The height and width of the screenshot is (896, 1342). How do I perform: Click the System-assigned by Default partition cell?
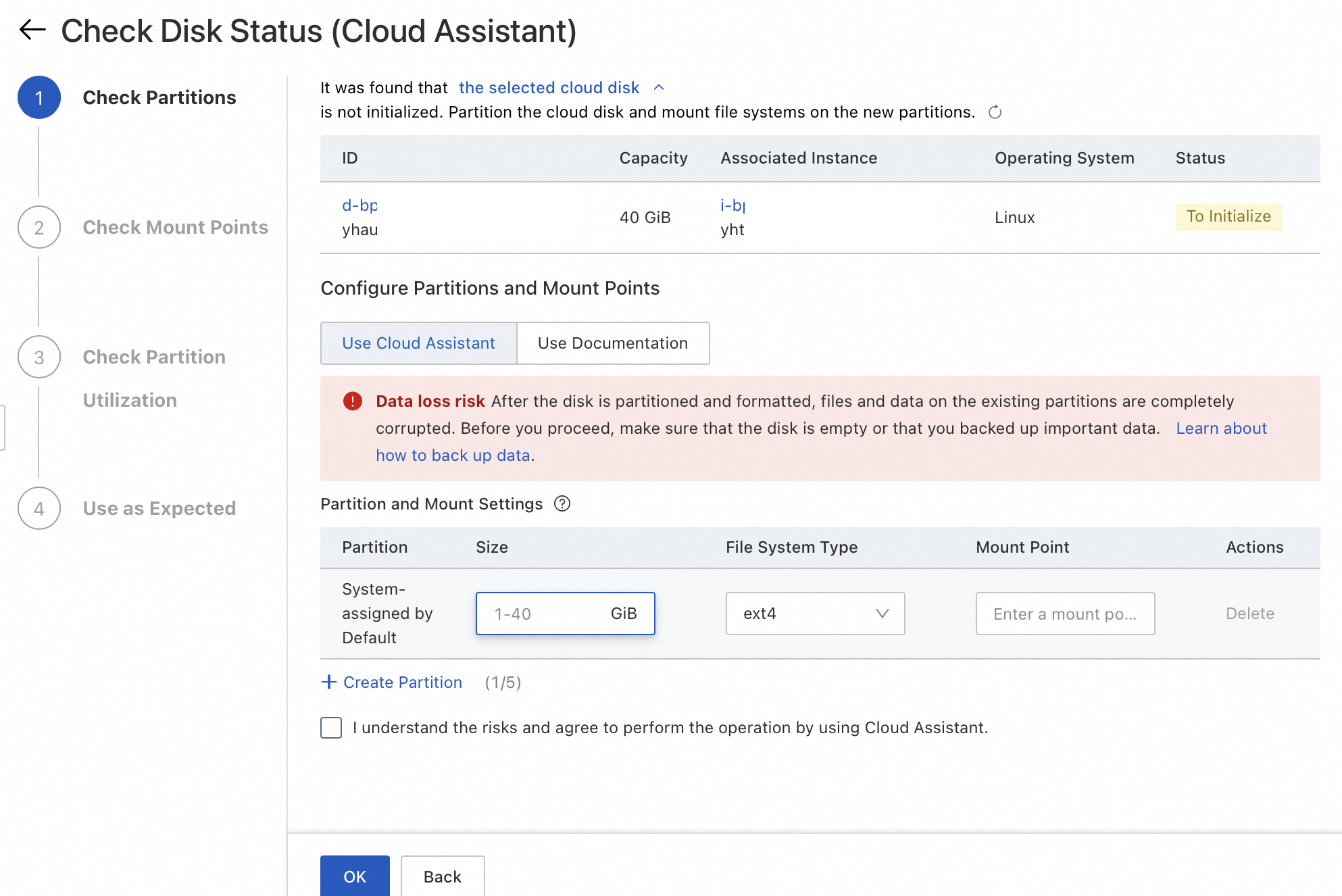(x=388, y=614)
